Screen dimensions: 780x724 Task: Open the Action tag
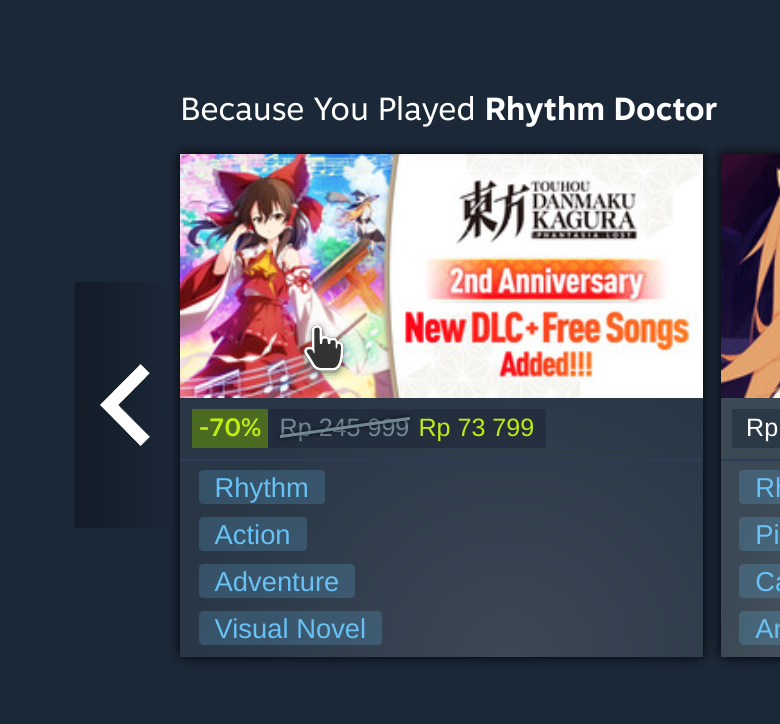click(253, 534)
